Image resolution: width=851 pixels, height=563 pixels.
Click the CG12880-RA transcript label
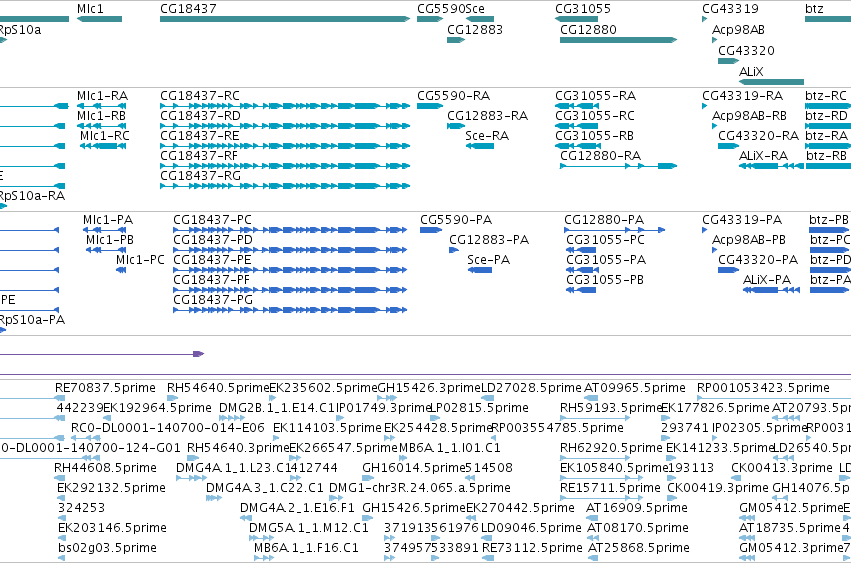[601, 156]
